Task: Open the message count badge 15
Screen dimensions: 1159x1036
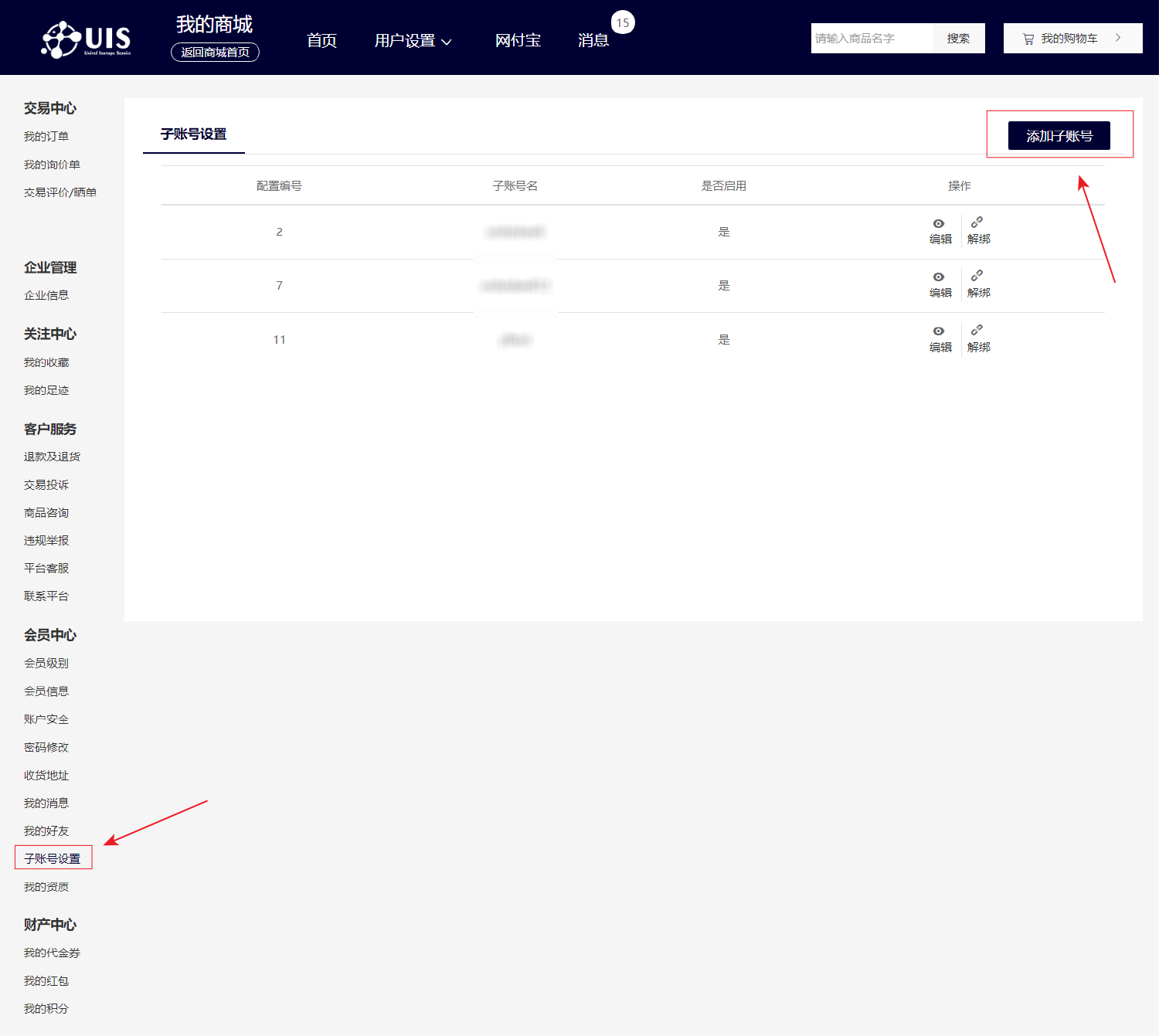Action: pyautogui.click(x=623, y=22)
